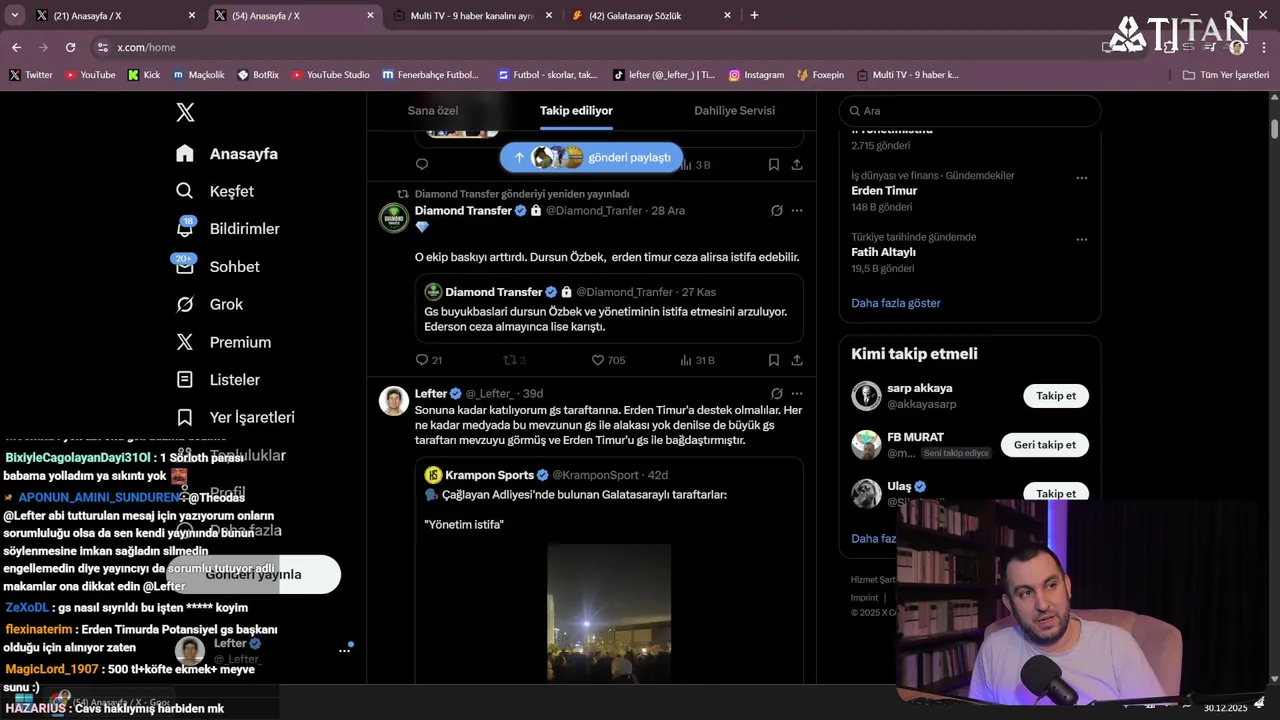
Task: Close the (54) Anasayfa / X tab
Action: tap(370, 16)
